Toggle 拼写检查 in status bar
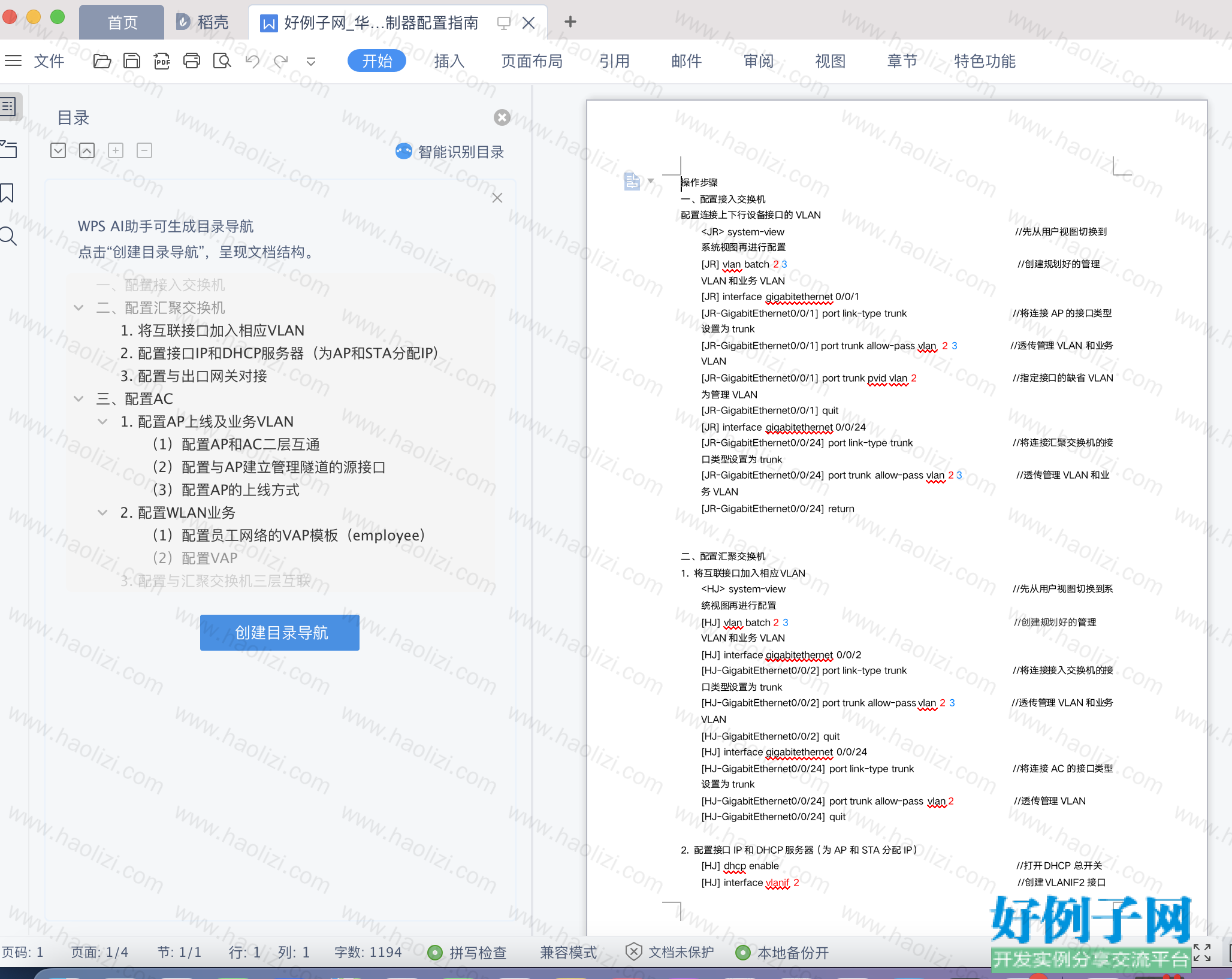 [468, 953]
